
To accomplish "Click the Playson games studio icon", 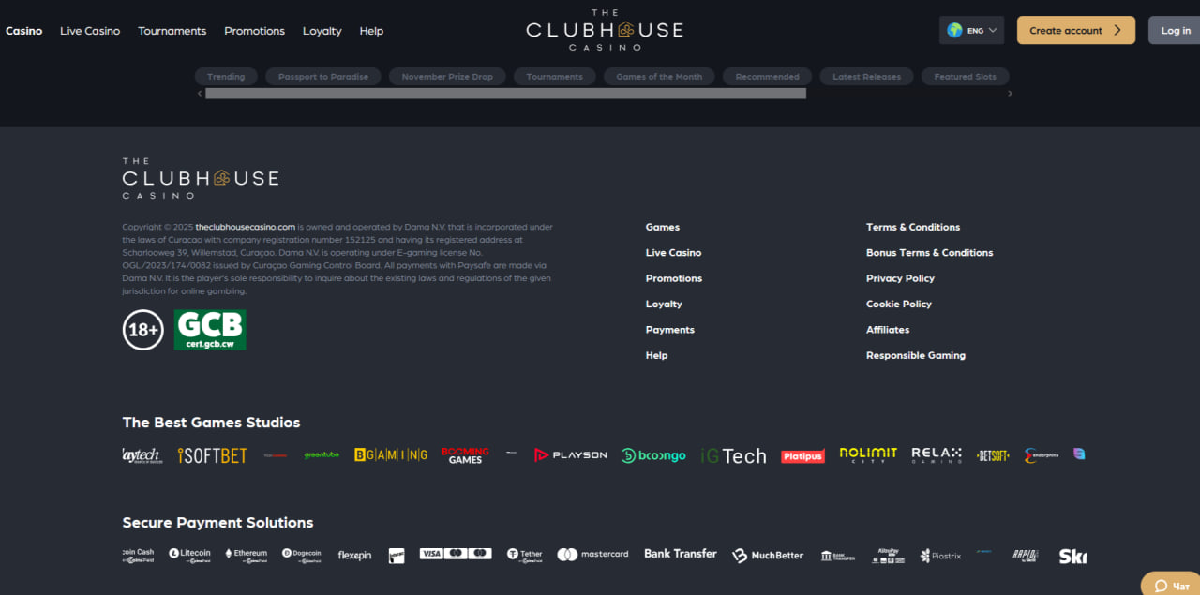I will [569, 454].
